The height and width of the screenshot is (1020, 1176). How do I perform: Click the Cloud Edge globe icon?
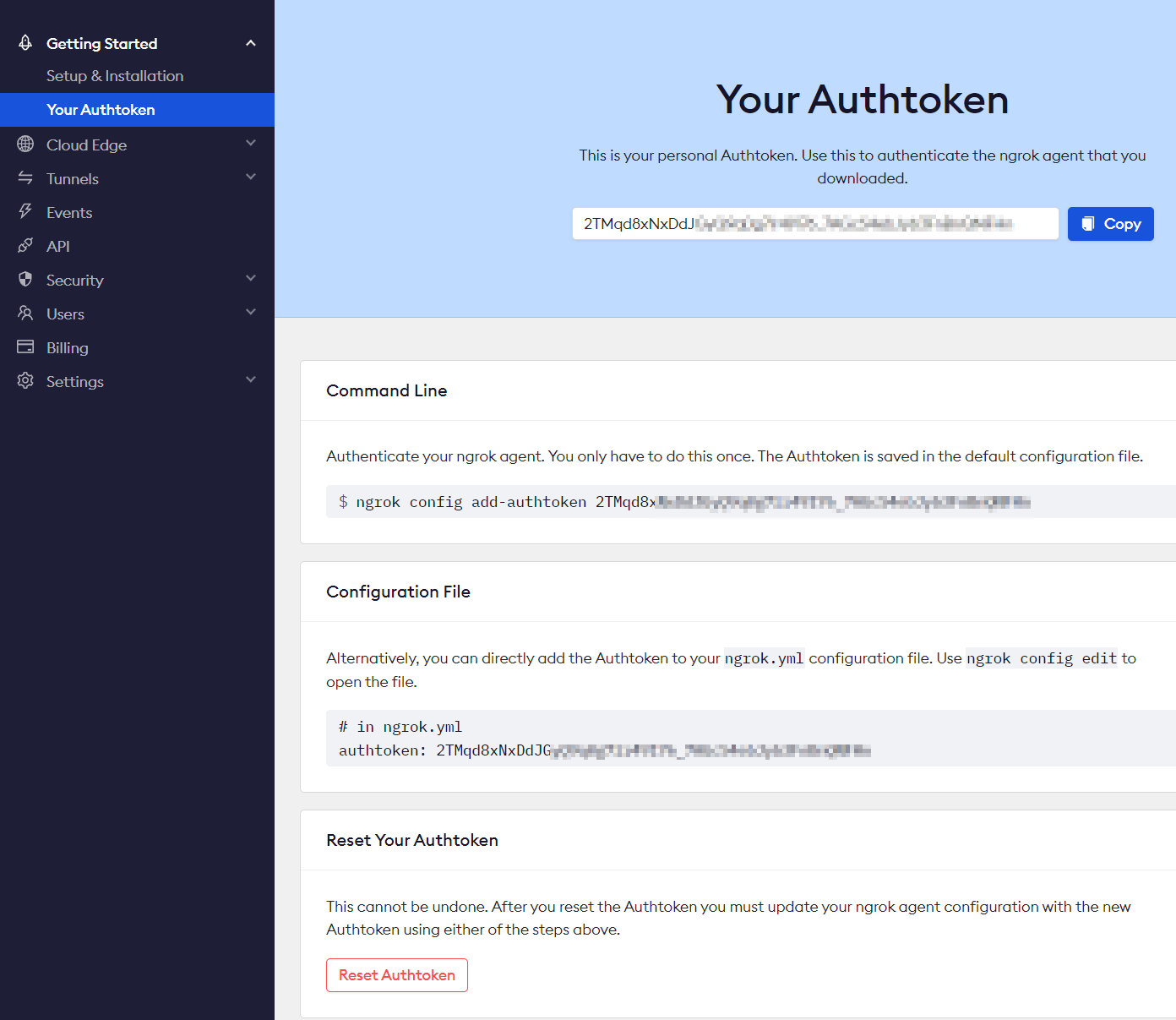(x=25, y=145)
